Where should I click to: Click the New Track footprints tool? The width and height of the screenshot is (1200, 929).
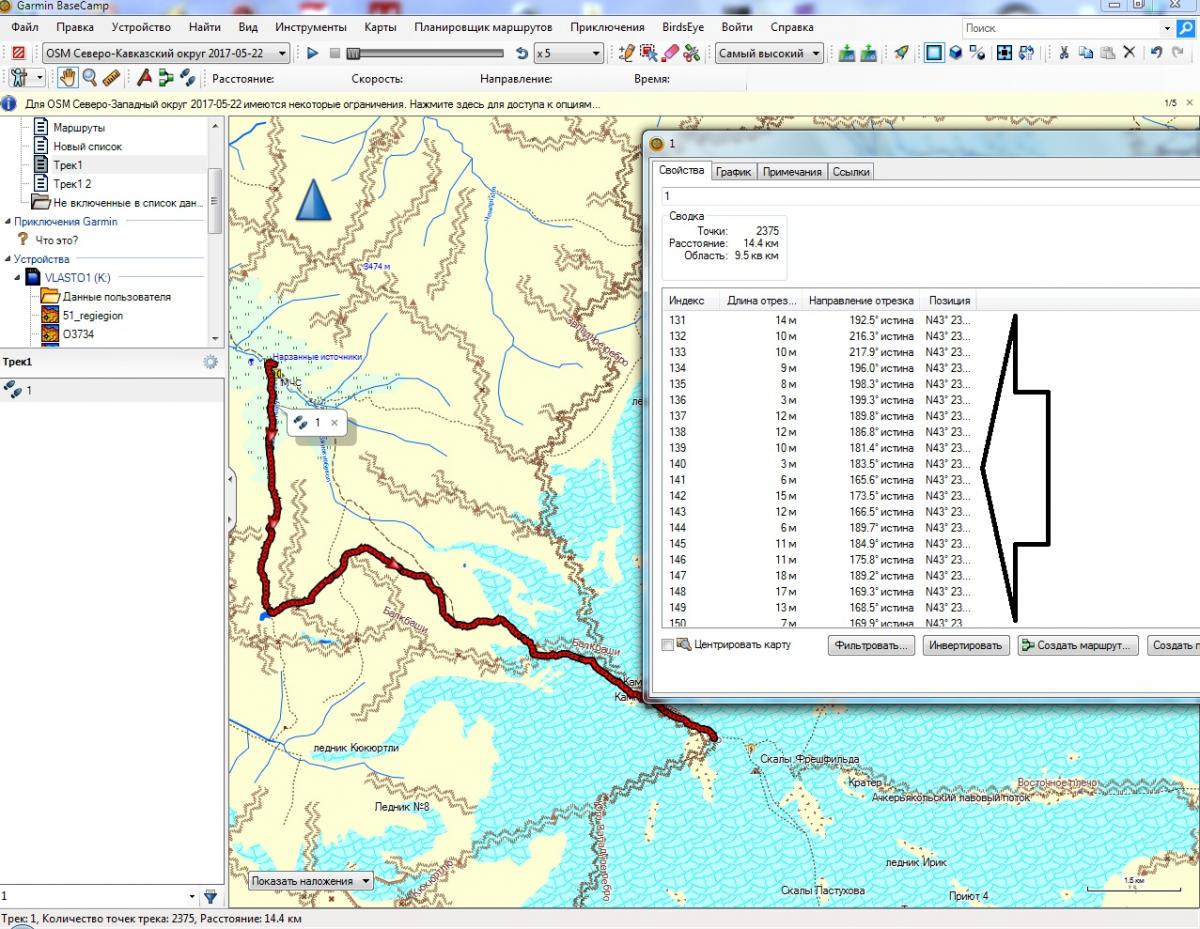[x=187, y=78]
